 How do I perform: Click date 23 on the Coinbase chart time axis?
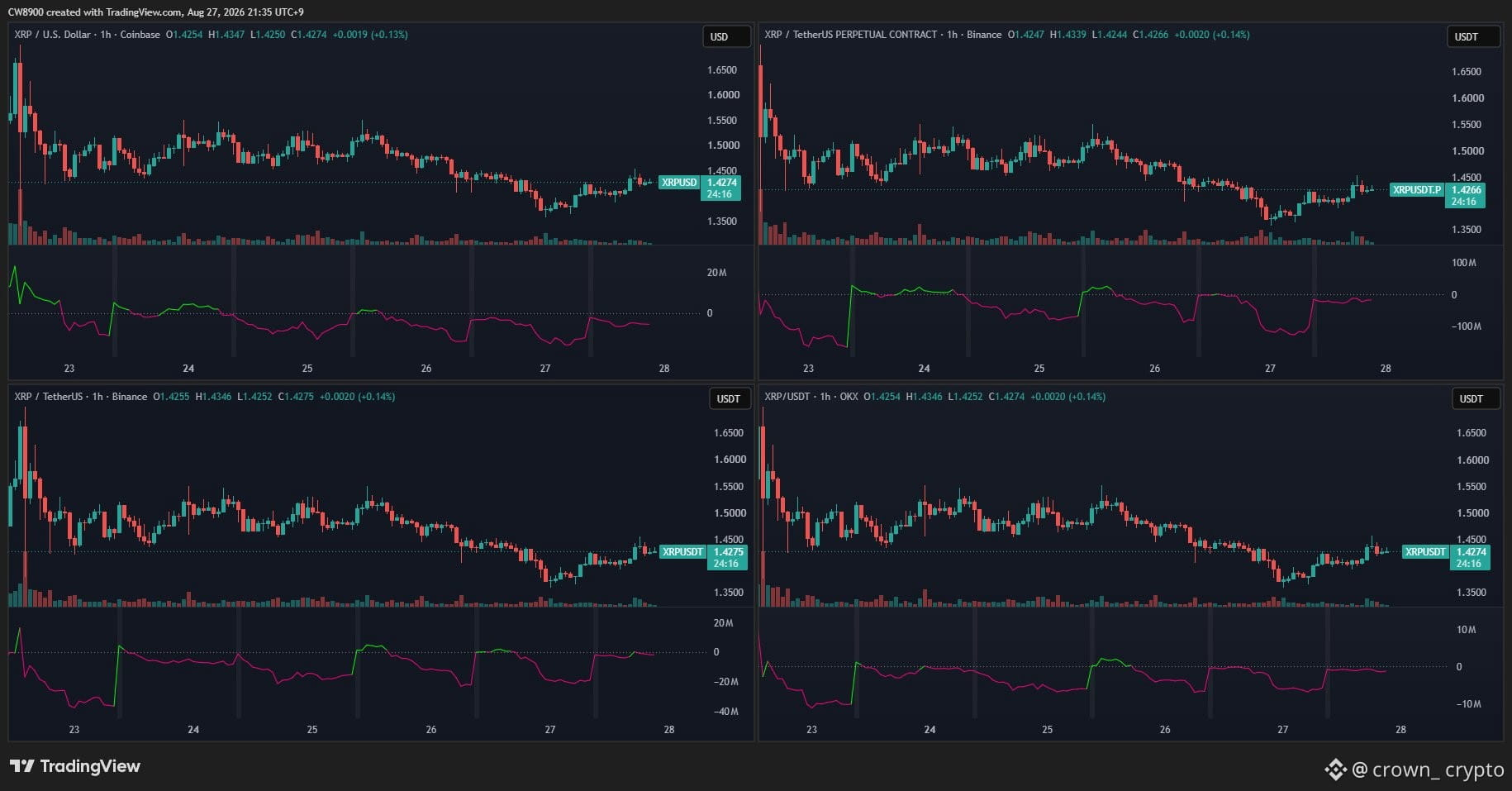pyautogui.click(x=69, y=369)
